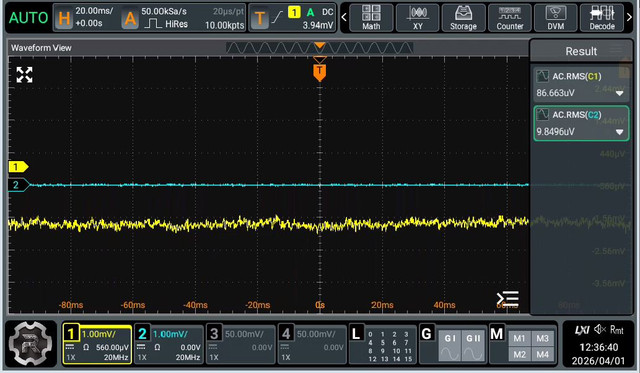Image resolution: width=640 pixels, height=373 pixels.
Task: Click channel 3 scale 50.00mV/
Action: click(x=244, y=334)
